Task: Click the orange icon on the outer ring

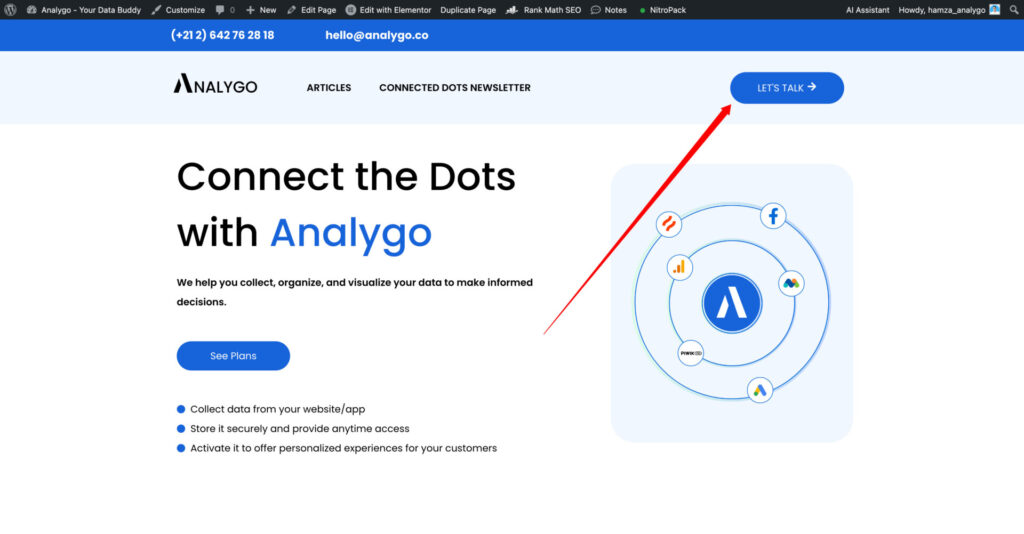Action: 668,224
